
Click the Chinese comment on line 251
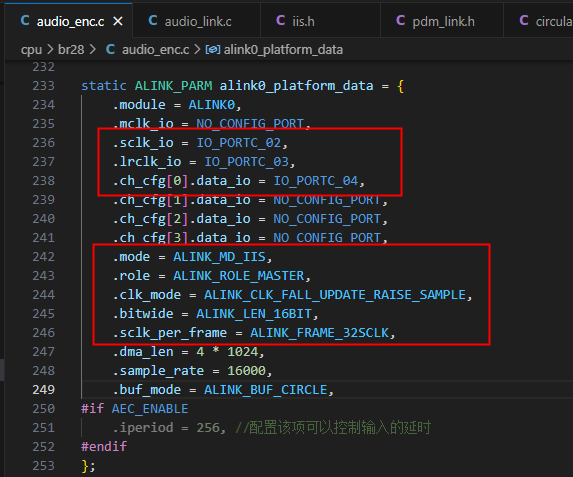(333, 428)
